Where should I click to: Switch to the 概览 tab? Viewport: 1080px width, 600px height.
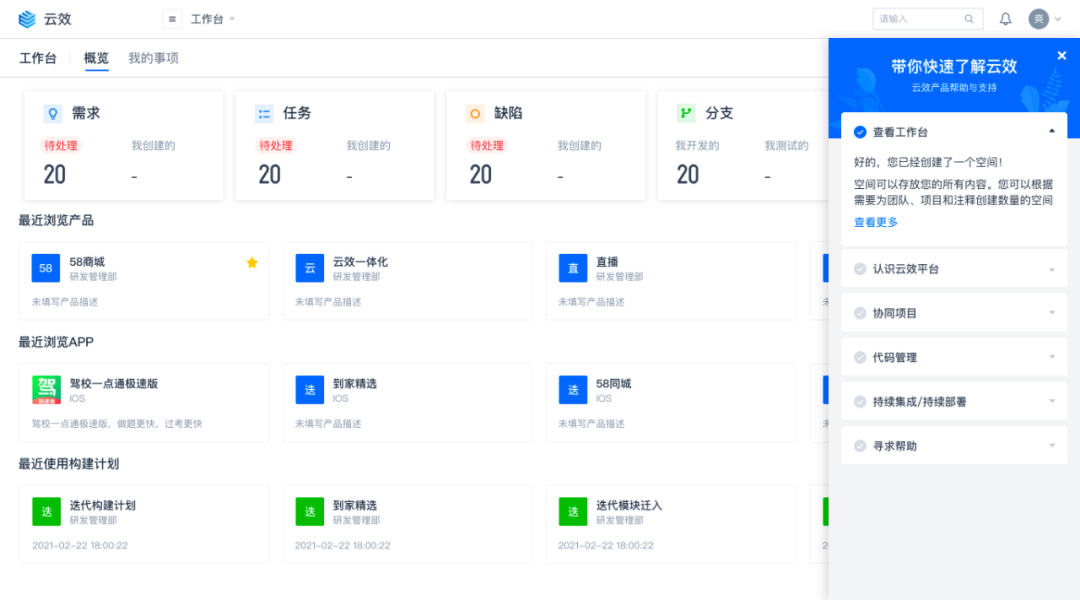[96, 58]
